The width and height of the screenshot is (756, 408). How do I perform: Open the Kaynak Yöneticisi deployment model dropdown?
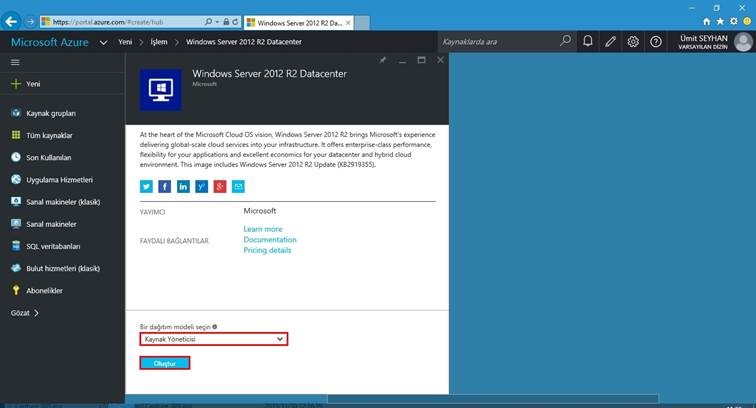click(x=214, y=339)
